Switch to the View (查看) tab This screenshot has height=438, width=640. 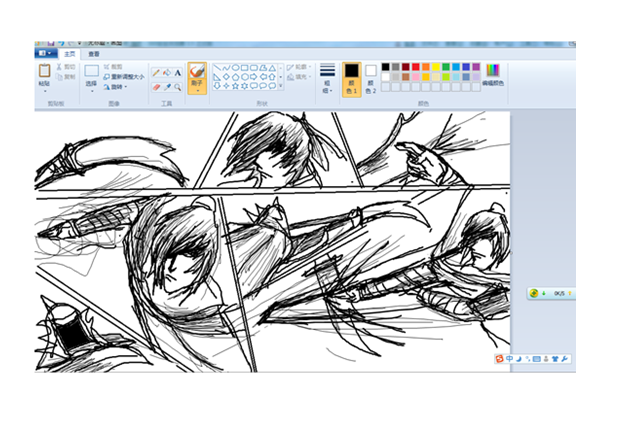(x=94, y=54)
